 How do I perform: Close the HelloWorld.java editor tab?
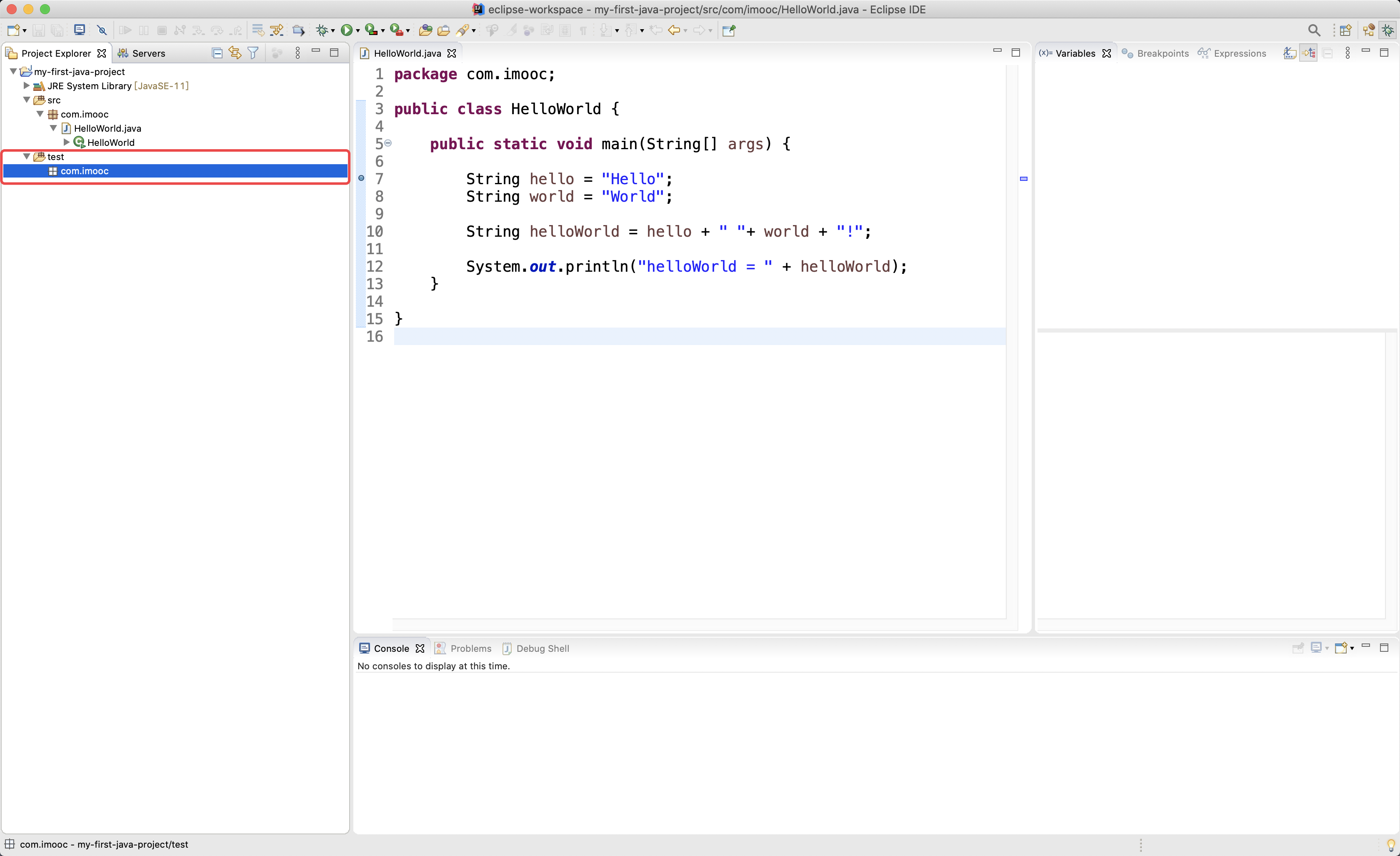(x=452, y=53)
